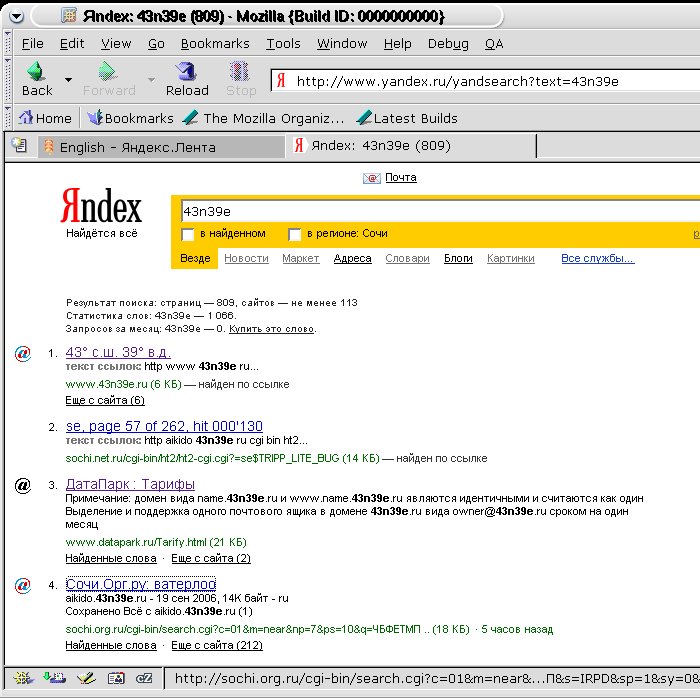Switch to the Новости search tab

tap(246, 258)
